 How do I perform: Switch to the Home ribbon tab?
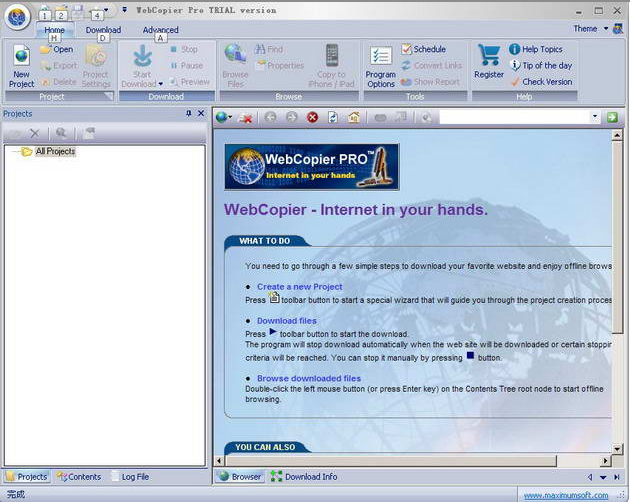55,30
